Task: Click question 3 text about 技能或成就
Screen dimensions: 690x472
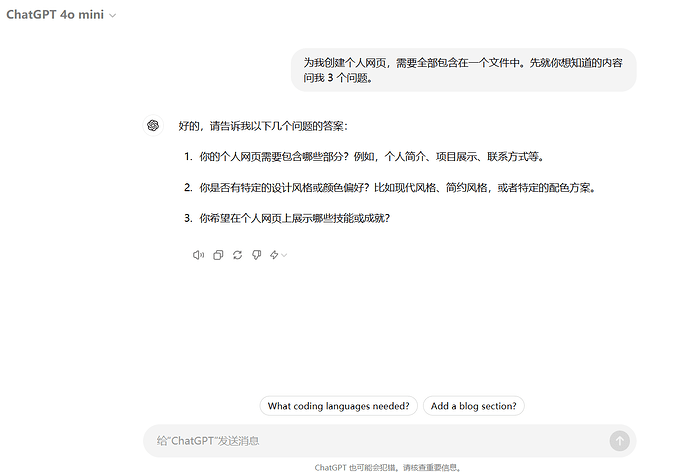Action: (294, 218)
